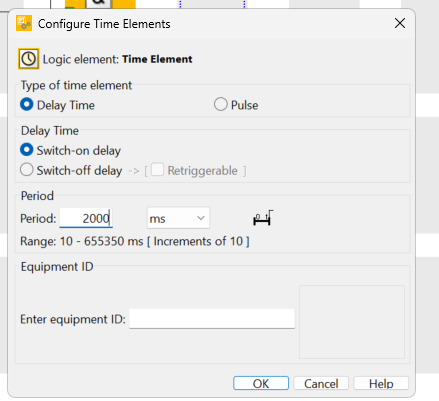The width and height of the screenshot is (439, 401).
Task: Choose the Switch-off delay option
Action: coord(27,170)
